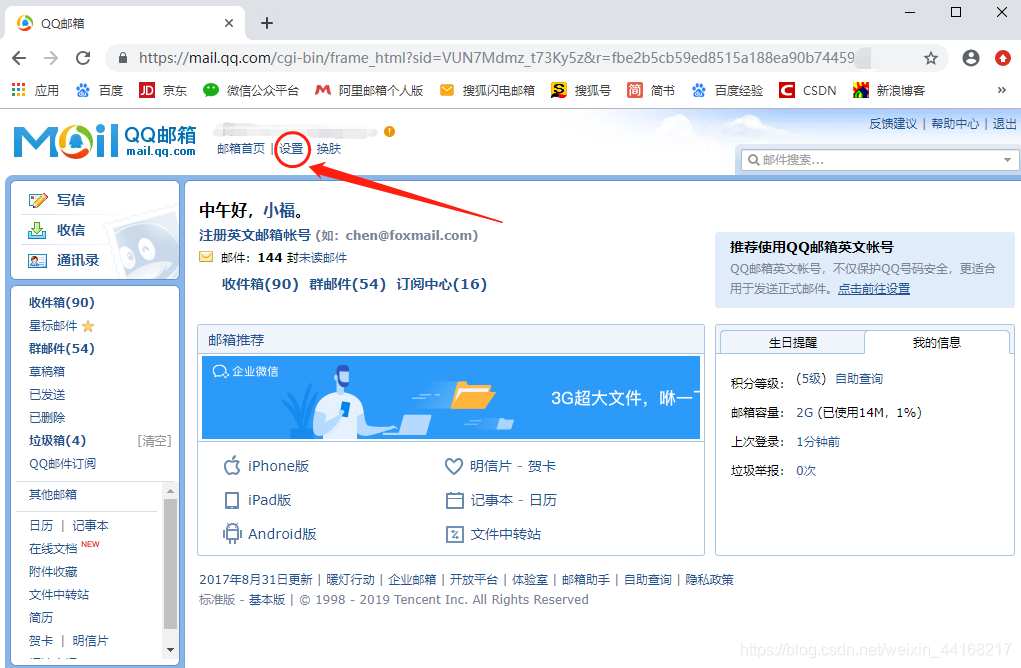Click the 邮件搜索 search field

873,160
